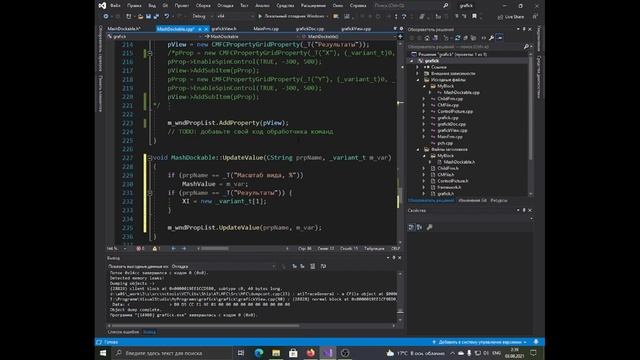Image resolution: width=640 pixels, height=360 pixels.
Task: Click Добавить в систему управления версиями
Action: tap(480, 342)
